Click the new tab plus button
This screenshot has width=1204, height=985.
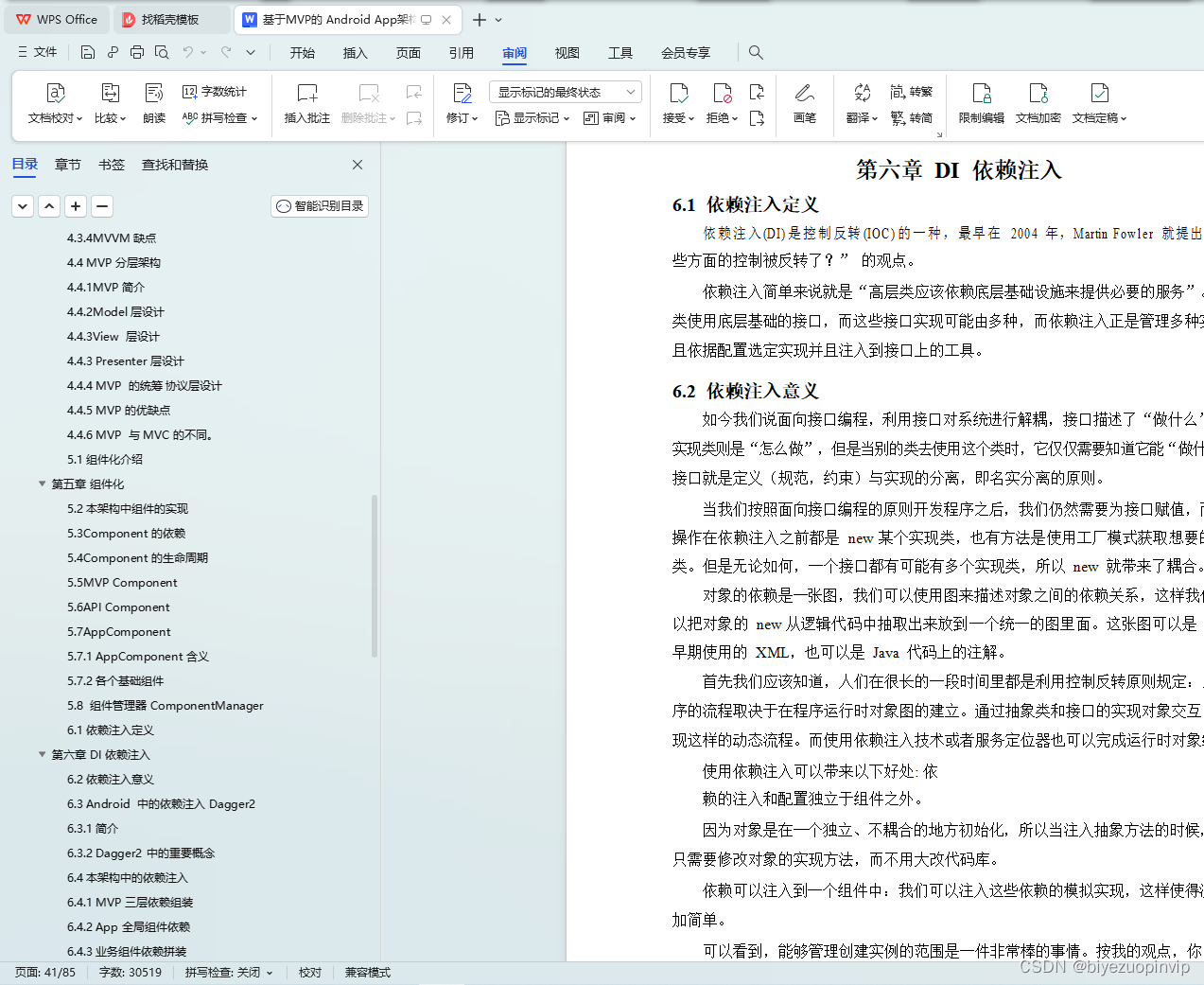(480, 19)
